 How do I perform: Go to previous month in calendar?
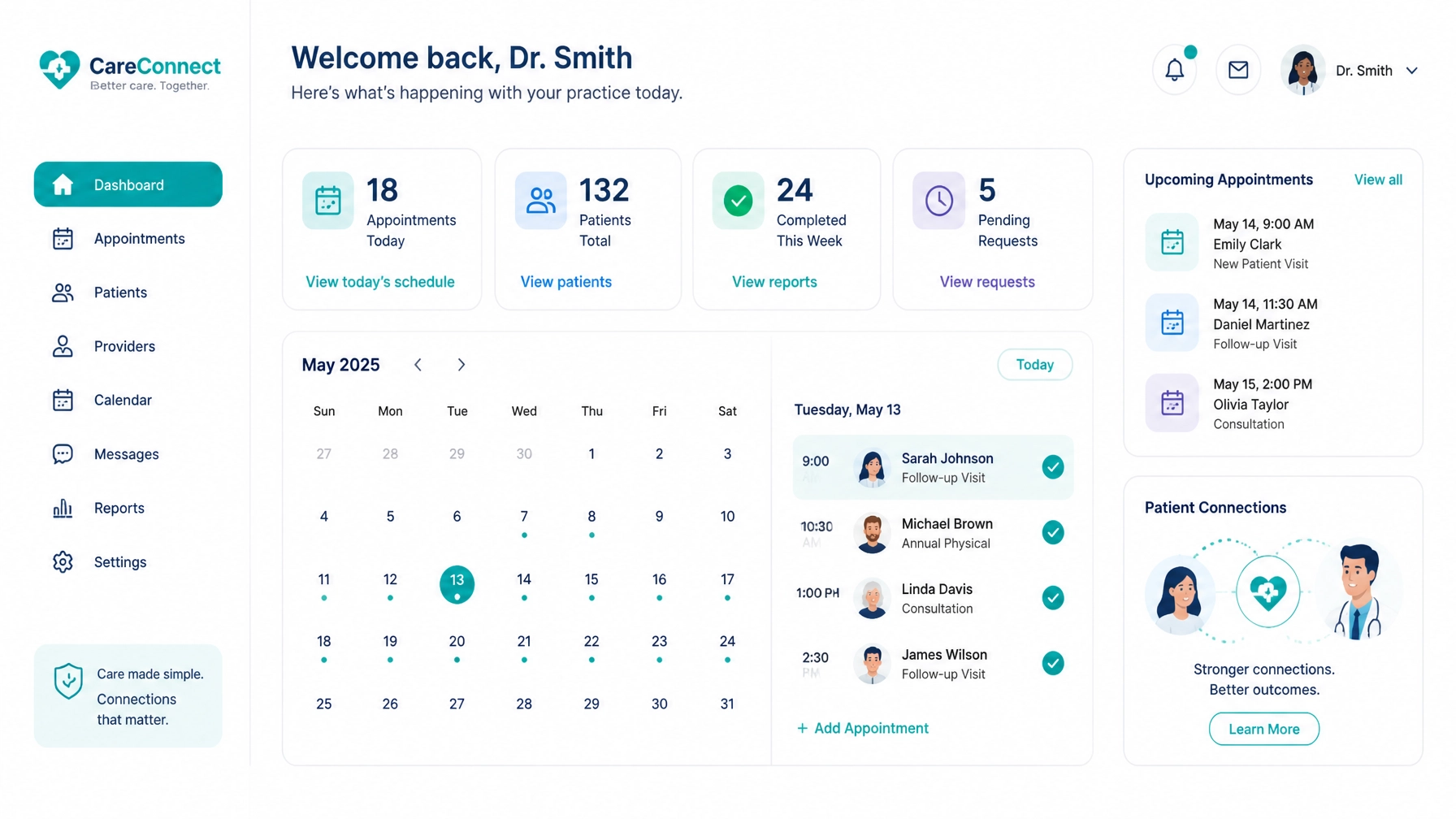coord(418,365)
